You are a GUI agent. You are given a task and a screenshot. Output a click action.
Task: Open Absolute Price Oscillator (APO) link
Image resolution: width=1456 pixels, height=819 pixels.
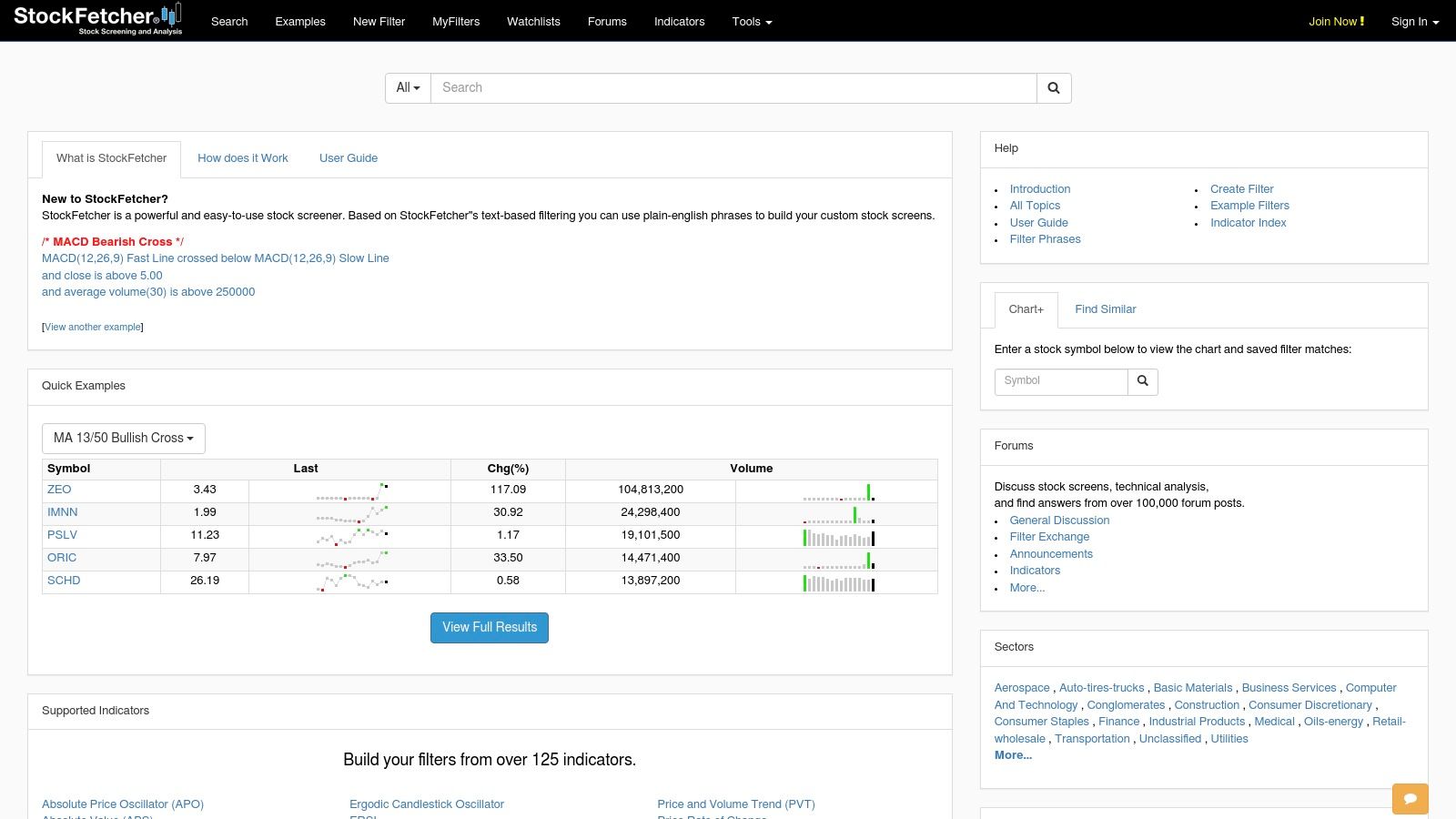(x=123, y=804)
